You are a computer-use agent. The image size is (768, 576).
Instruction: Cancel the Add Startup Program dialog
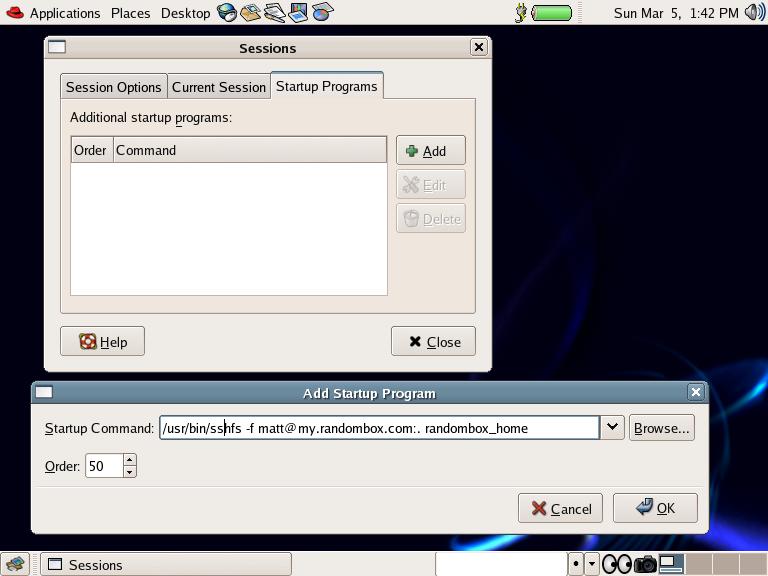point(560,508)
